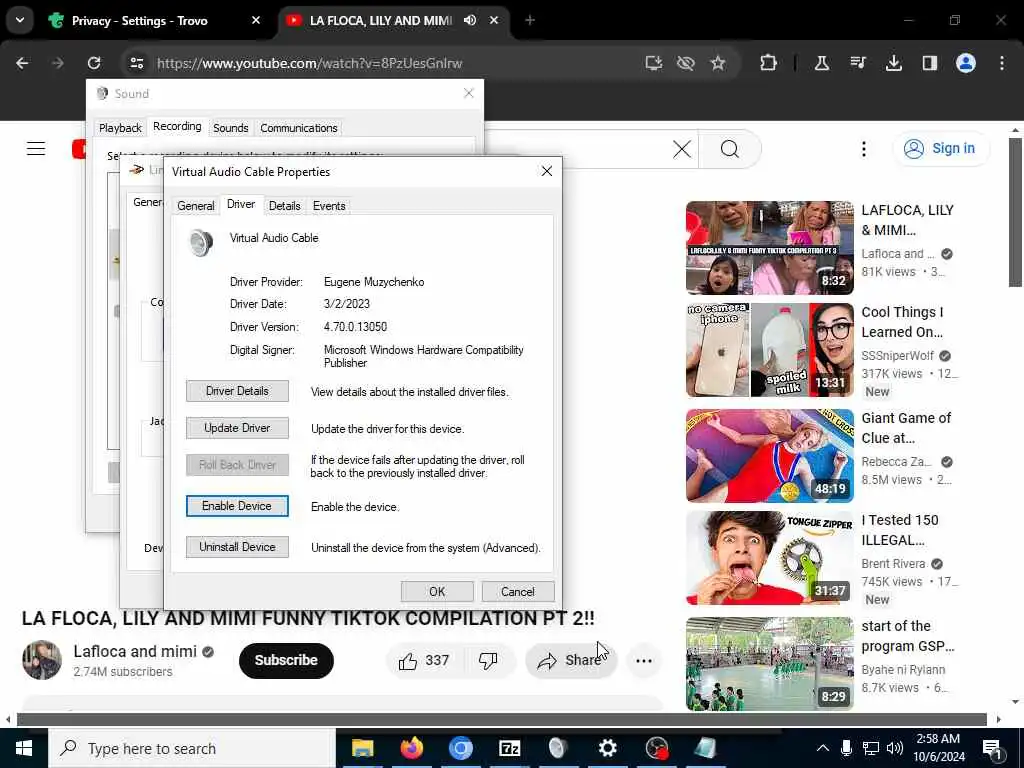1024x768 pixels.
Task: Launch Firefox from taskbar
Action: tap(411, 748)
